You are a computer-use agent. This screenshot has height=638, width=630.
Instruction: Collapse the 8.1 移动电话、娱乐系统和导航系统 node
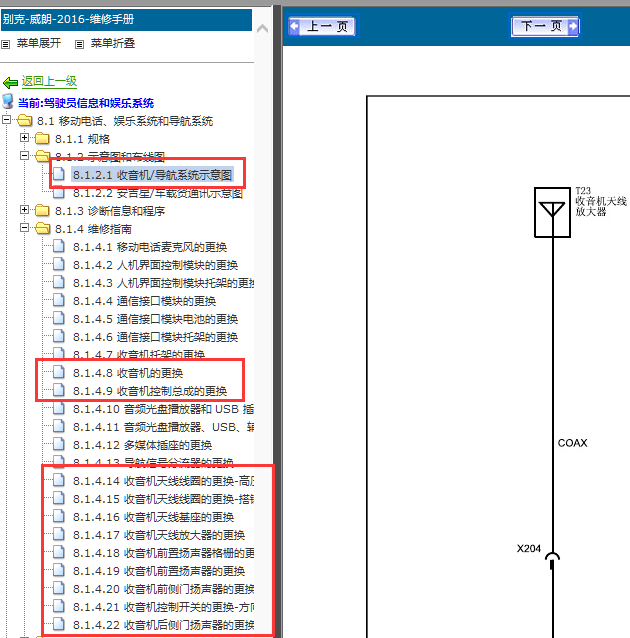pos(6,120)
